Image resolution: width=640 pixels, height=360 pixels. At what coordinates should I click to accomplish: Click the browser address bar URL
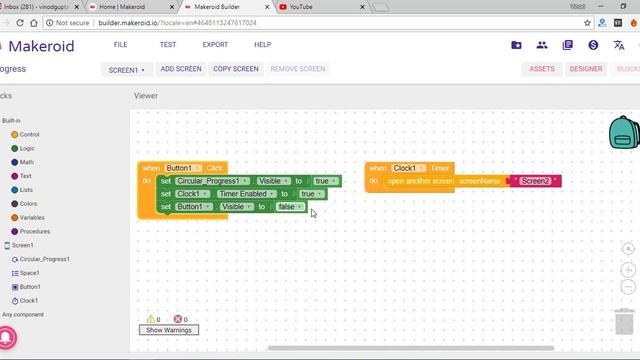pyautogui.click(x=177, y=23)
